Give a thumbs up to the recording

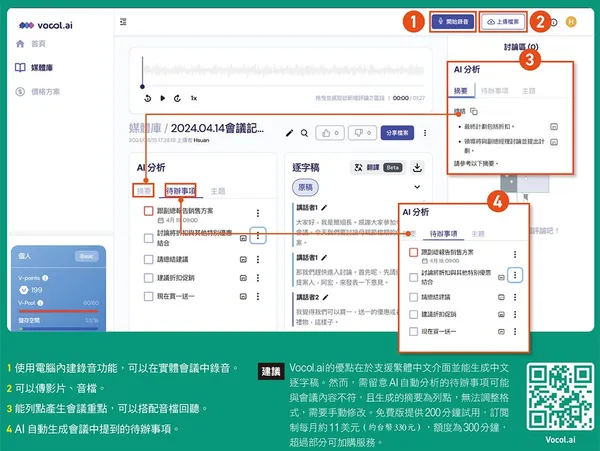click(330, 133)
